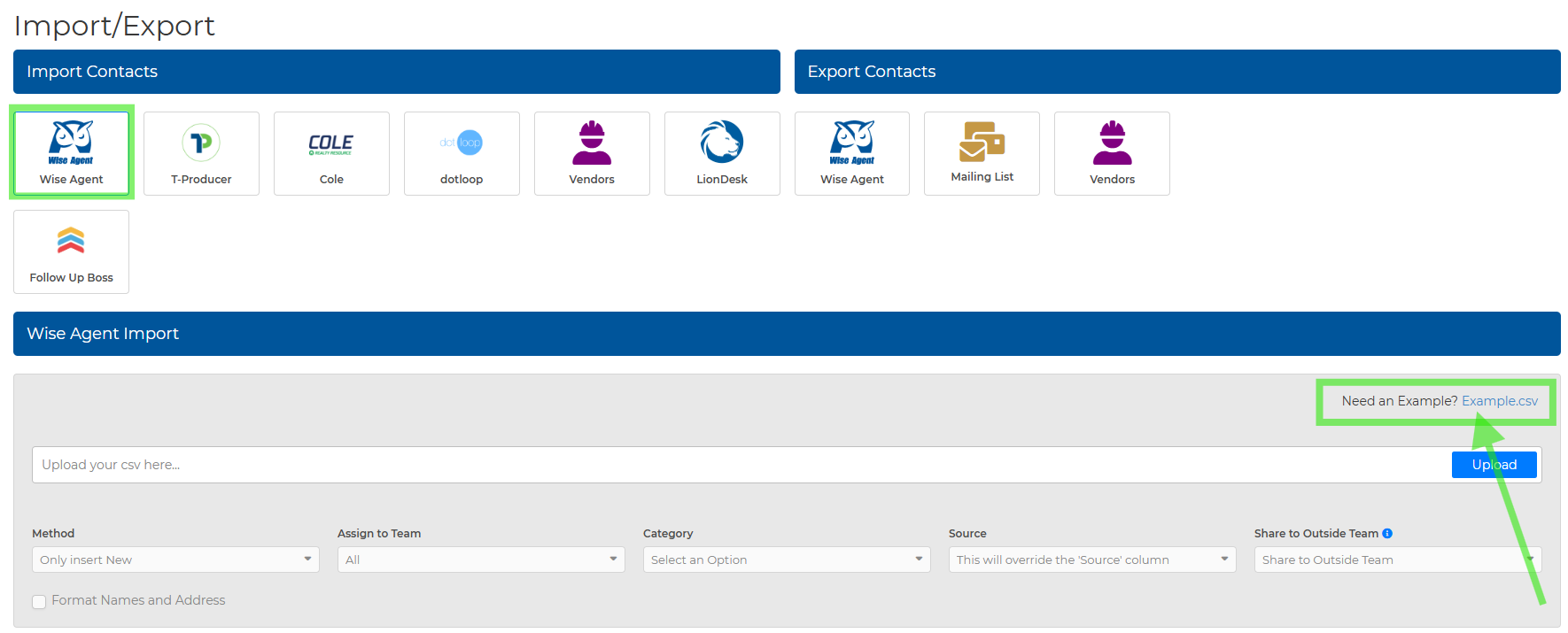The width and height of the screenshot is (1568, 633).
Task: Open Cole import source
Action: pos(331,153)
